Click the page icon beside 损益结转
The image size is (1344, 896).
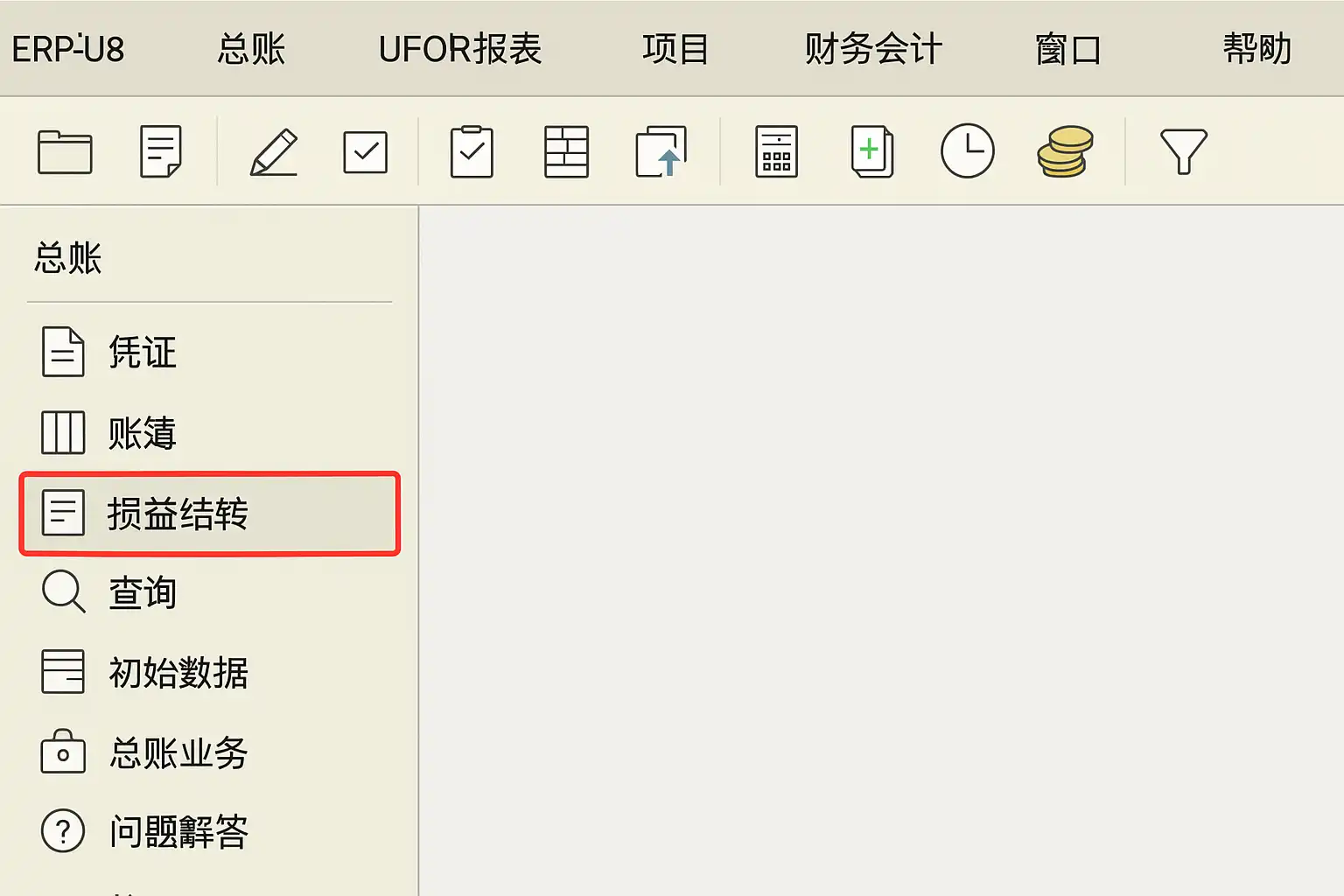(63, 513)
